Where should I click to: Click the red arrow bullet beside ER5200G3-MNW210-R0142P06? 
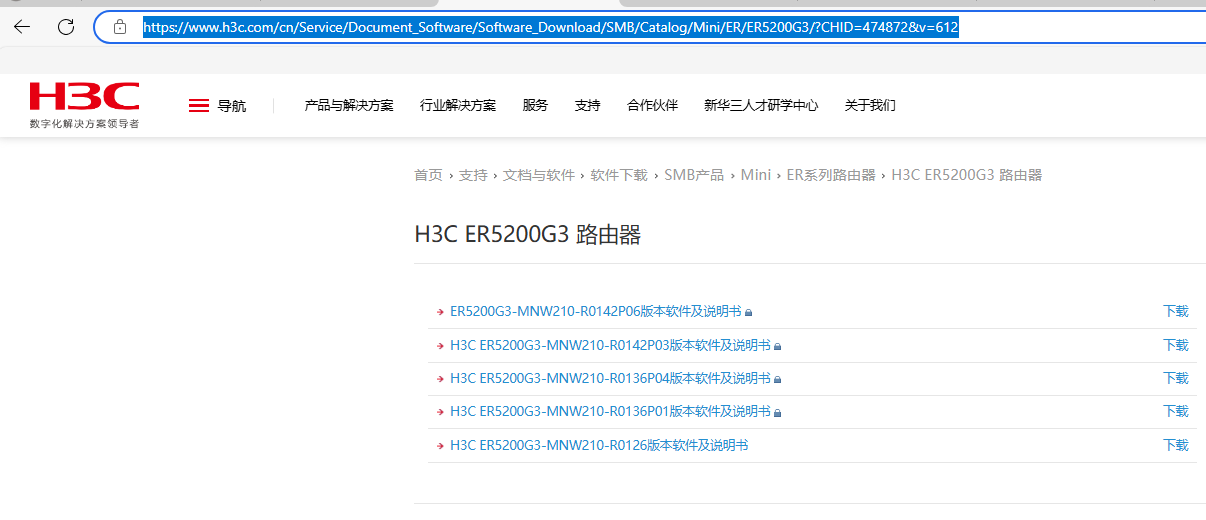(x=440, y=312)
